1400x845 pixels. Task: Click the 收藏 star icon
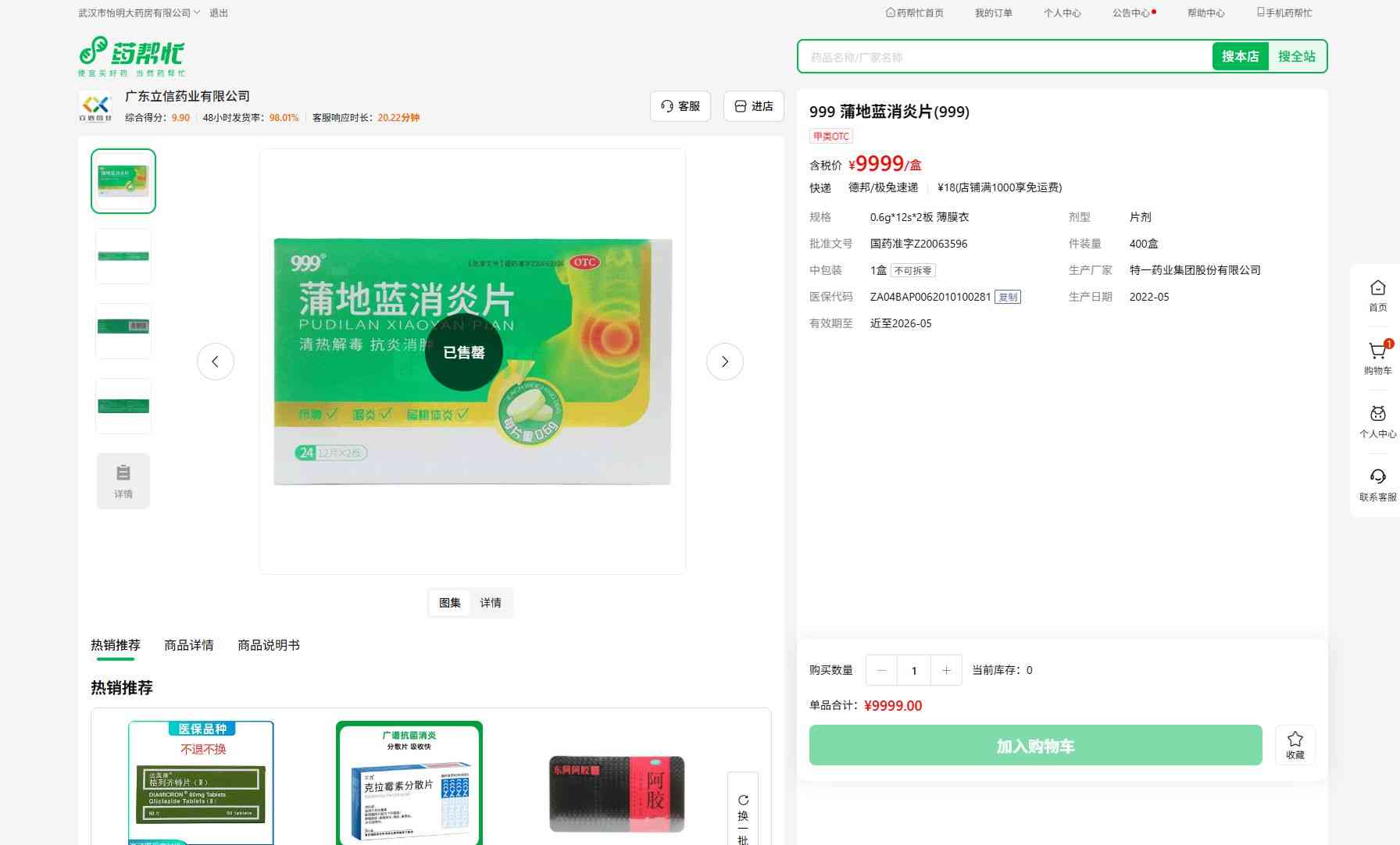coord(1295,744)
